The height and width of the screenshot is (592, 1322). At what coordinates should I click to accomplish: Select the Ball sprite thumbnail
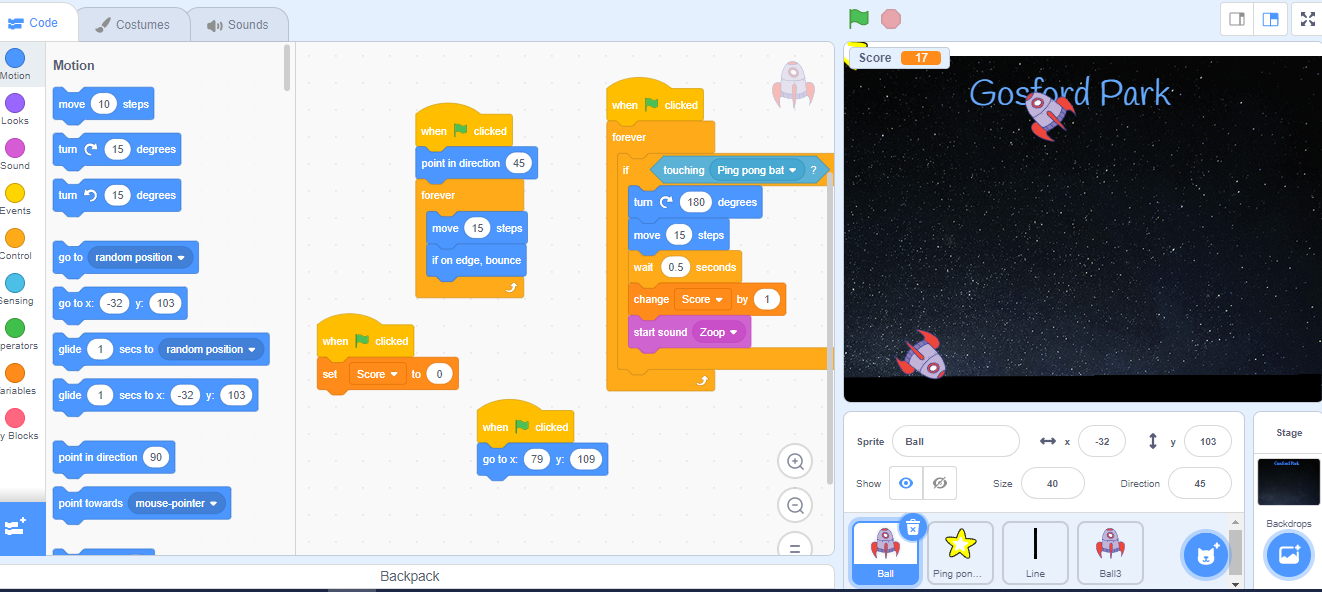pos(885,553)
